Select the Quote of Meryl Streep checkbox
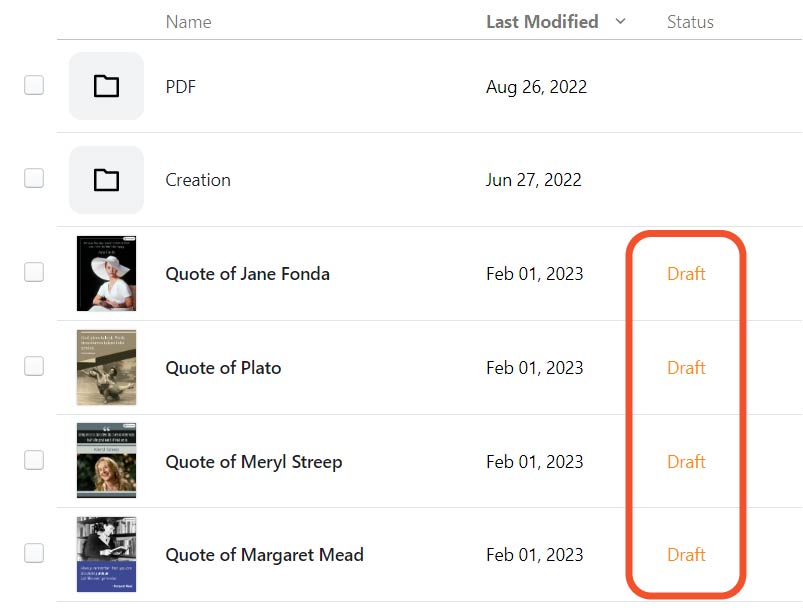Screen dimensions: 803x613 coord(34,460)
